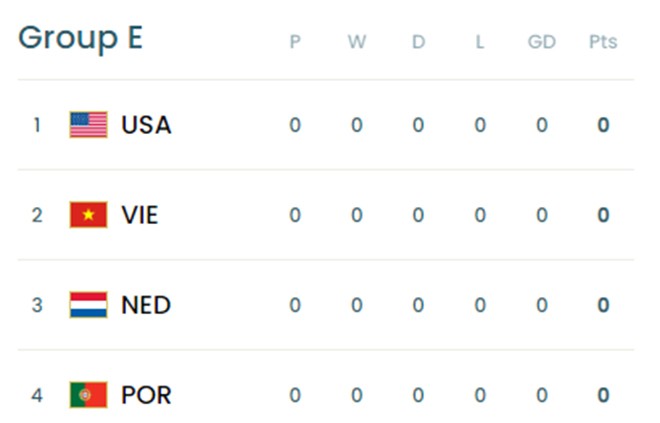Viewport: 660px width, 423px height.
Task: Open the USA team link
Action: coord(146,125)
